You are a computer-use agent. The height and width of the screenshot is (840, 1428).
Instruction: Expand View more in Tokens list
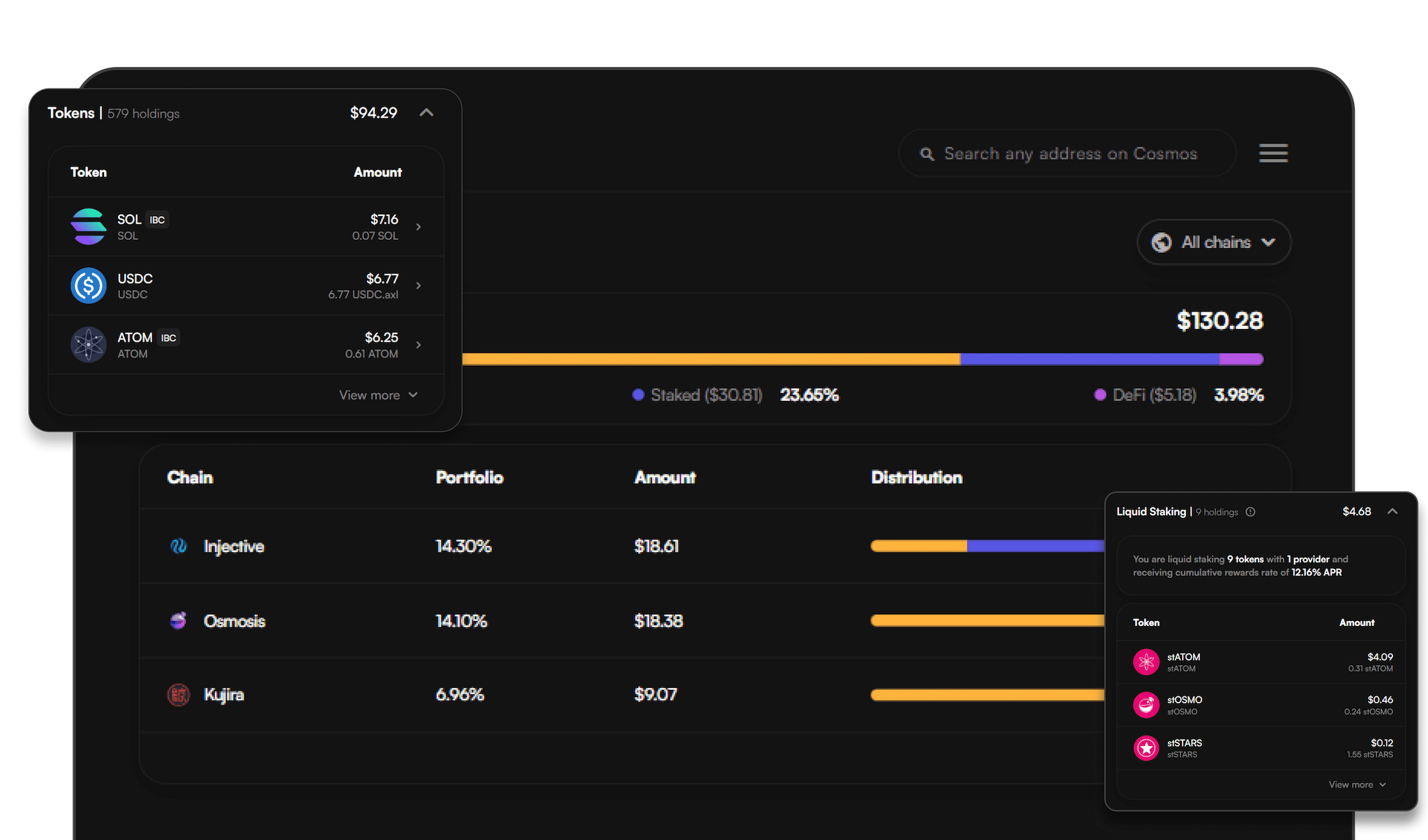pyautogui.click(x=378, y=395)
